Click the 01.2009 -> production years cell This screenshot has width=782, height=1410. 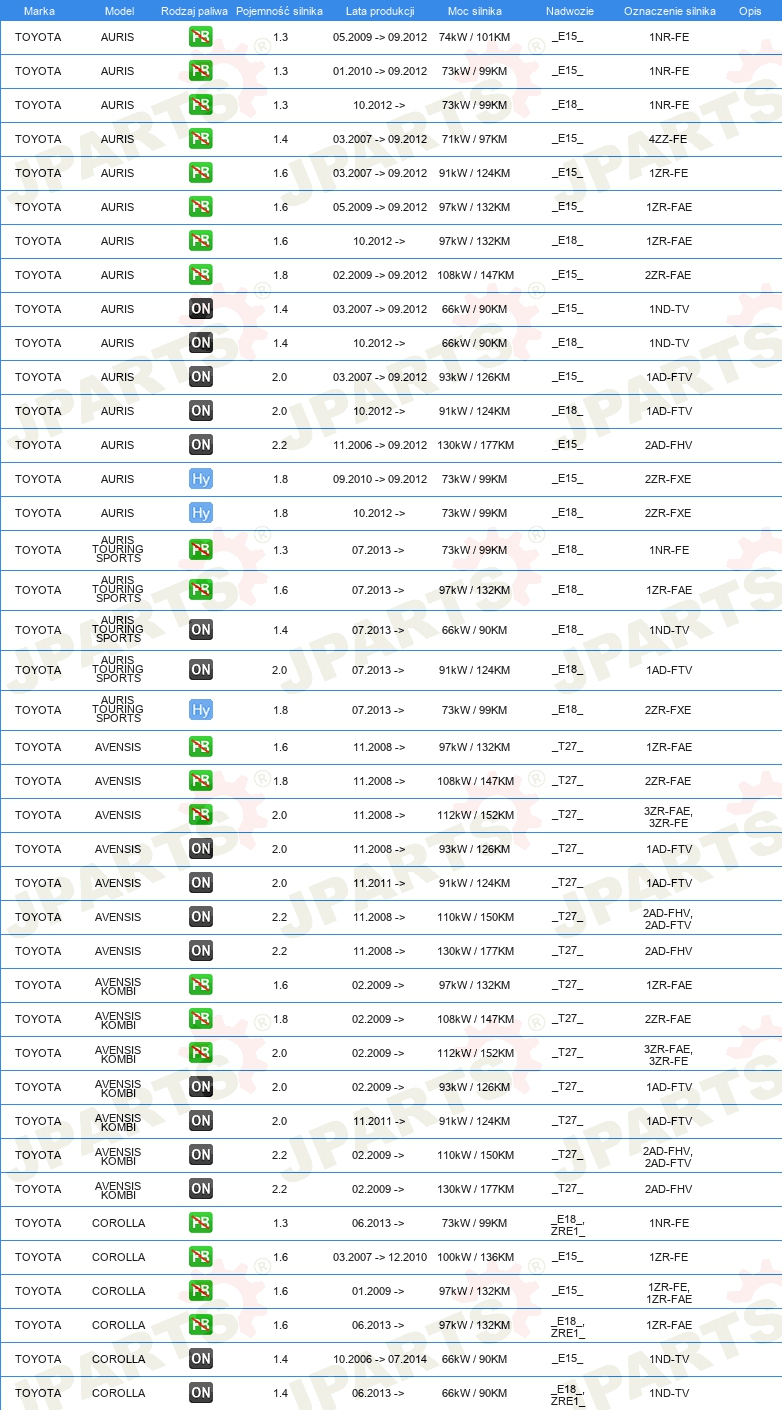tap(379, 1291)
